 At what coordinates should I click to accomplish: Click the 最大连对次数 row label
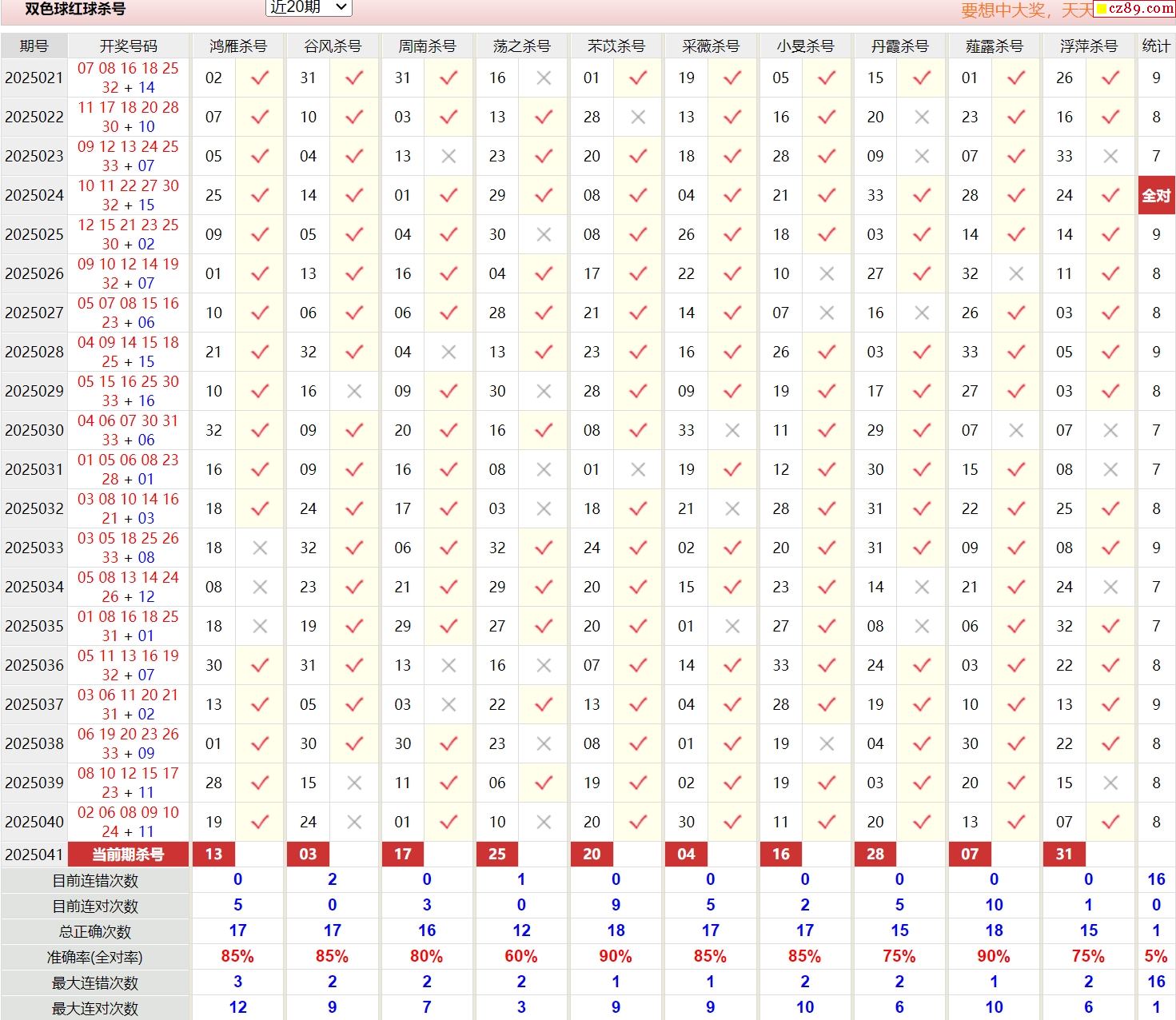coord(95,1008)
